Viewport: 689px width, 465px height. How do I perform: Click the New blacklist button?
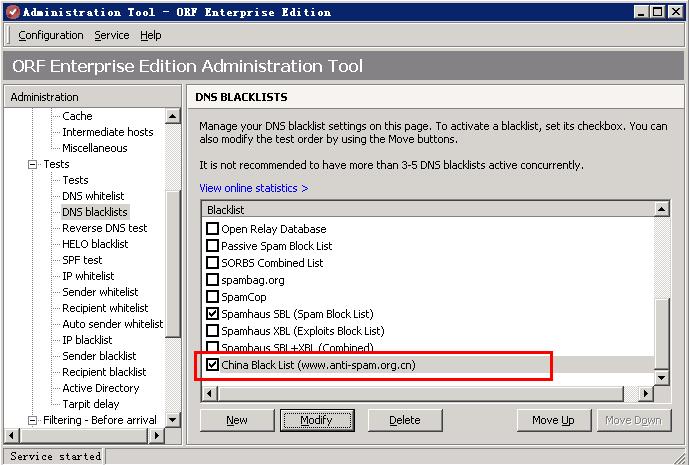pos(237,420)
